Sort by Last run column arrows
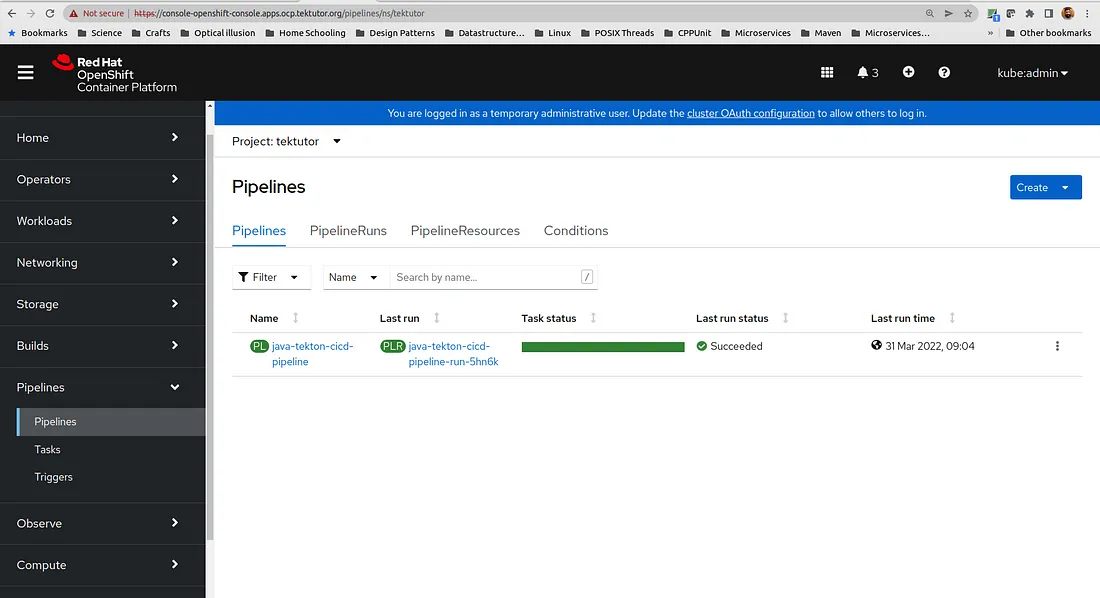1100x598 pixels. (x=436, y=318)
